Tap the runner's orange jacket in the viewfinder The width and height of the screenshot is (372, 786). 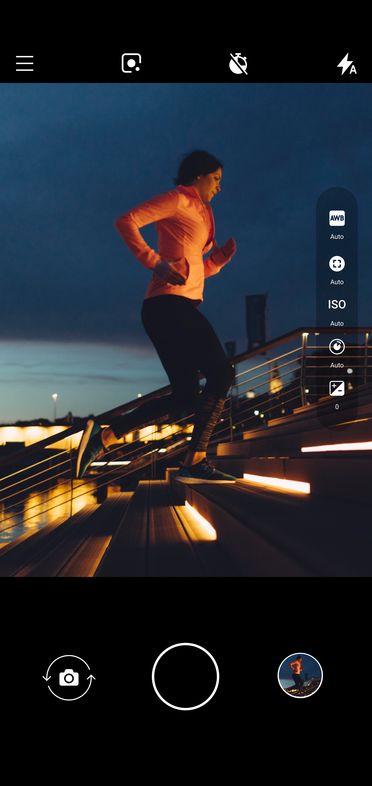click(x=175, y=241)
